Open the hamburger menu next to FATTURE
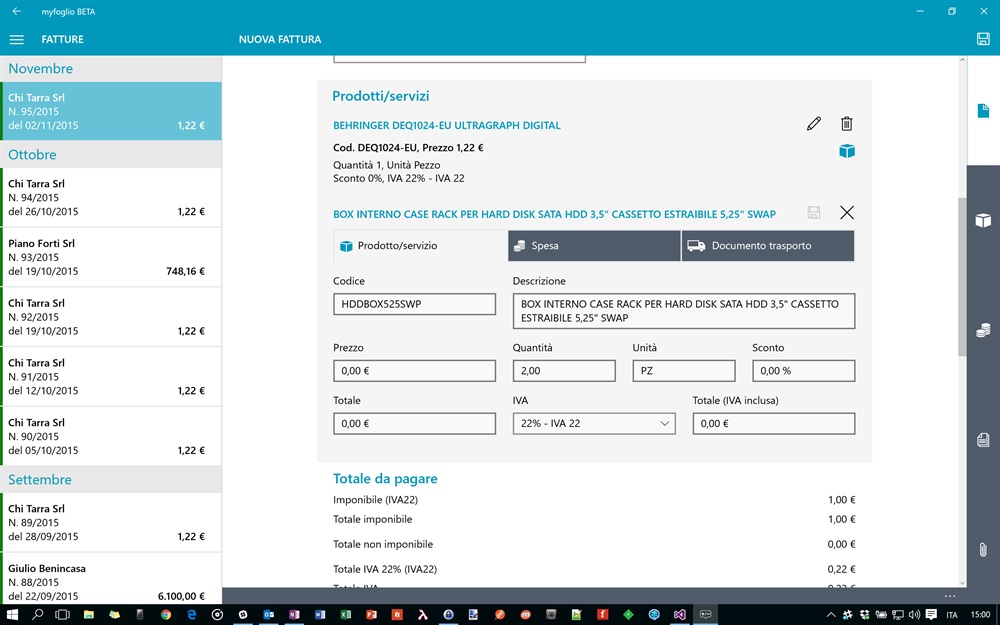This screenshot has width=1000, height=625. point(17,40)
